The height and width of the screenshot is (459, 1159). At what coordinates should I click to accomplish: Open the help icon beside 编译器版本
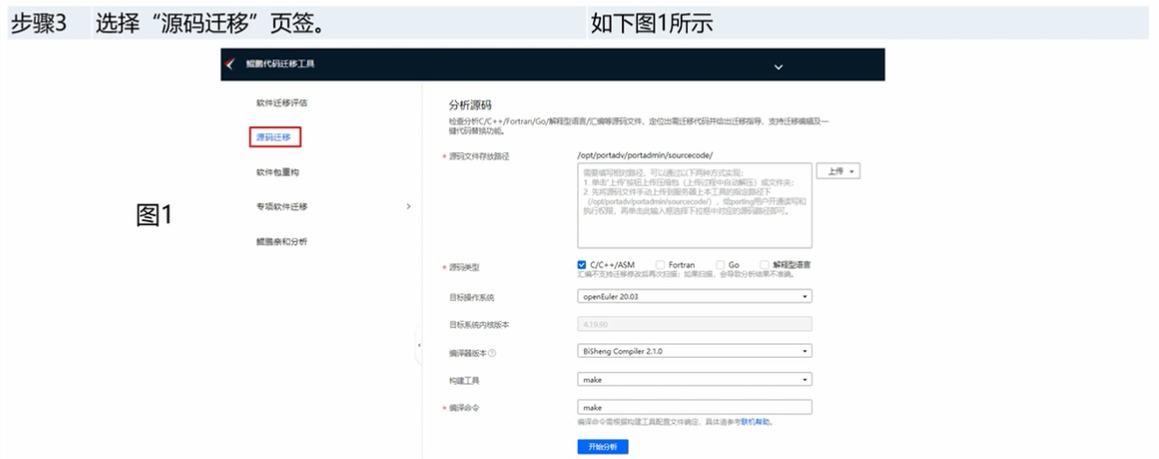(492, 353)
